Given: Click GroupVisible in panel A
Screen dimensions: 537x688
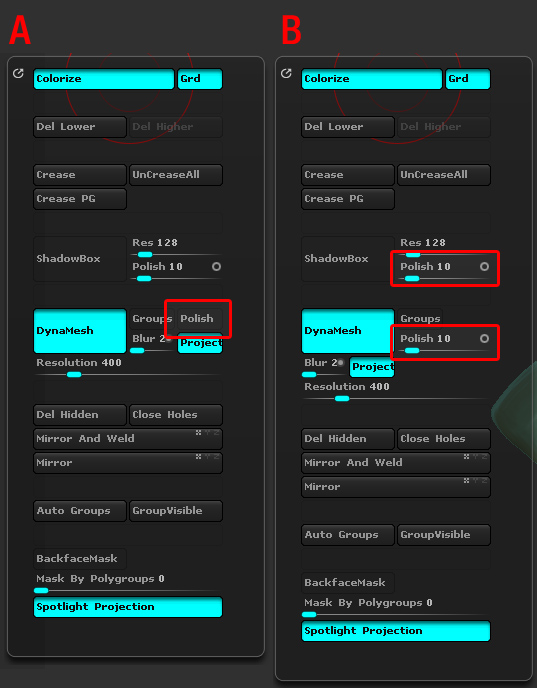Looking at the screenshot, I should (x=176, y=511).
